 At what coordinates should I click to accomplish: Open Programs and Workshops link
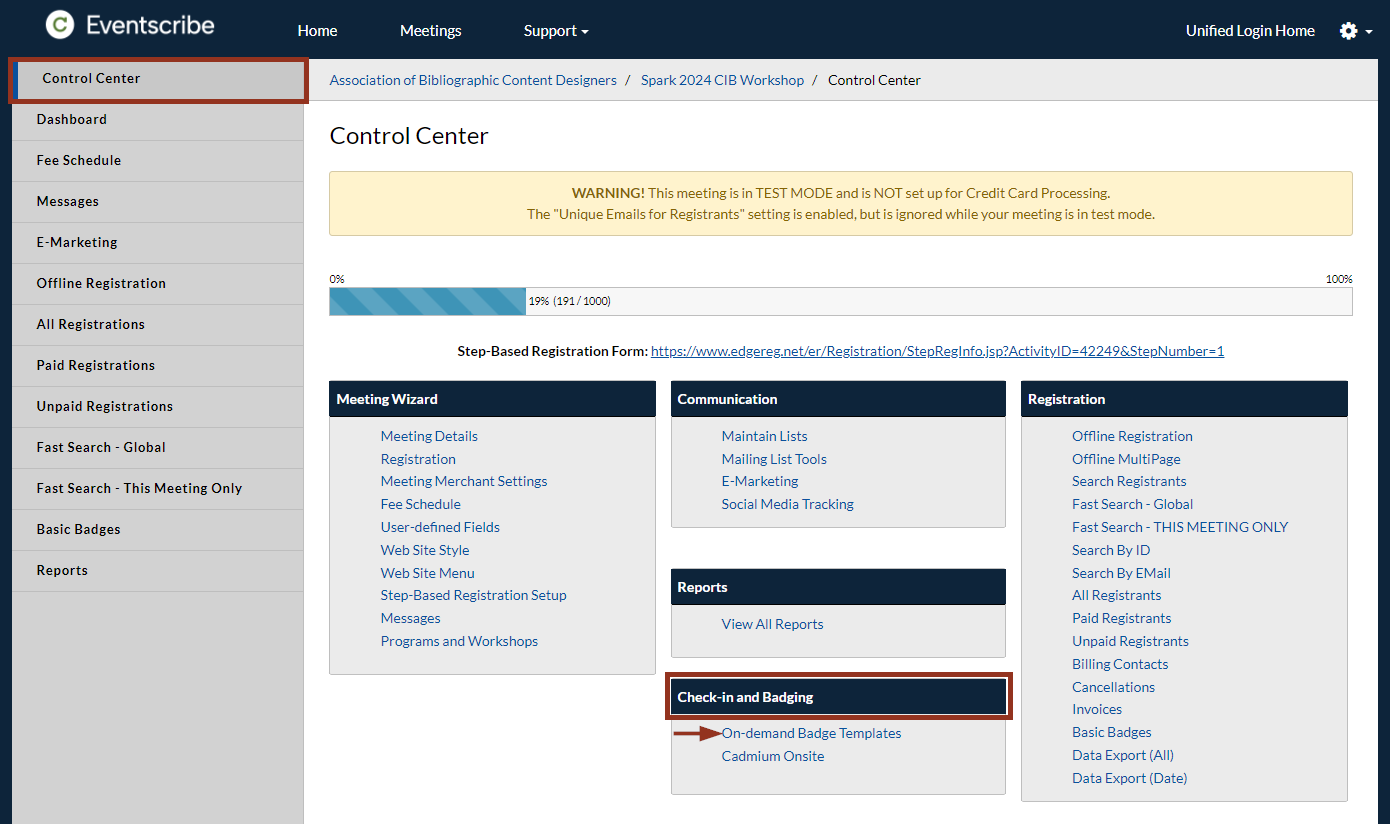[459, 641]
